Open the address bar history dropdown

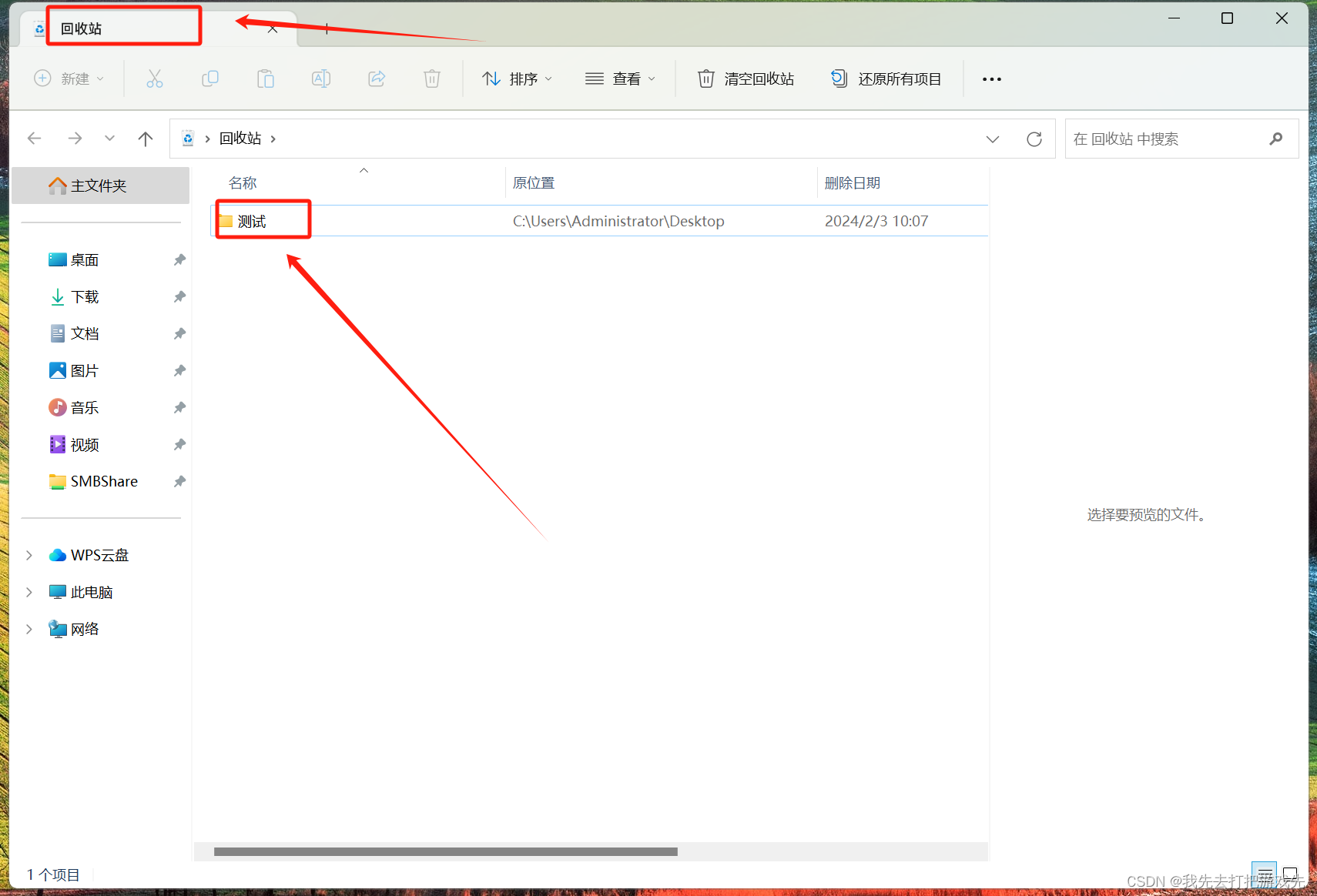point(993,139)
